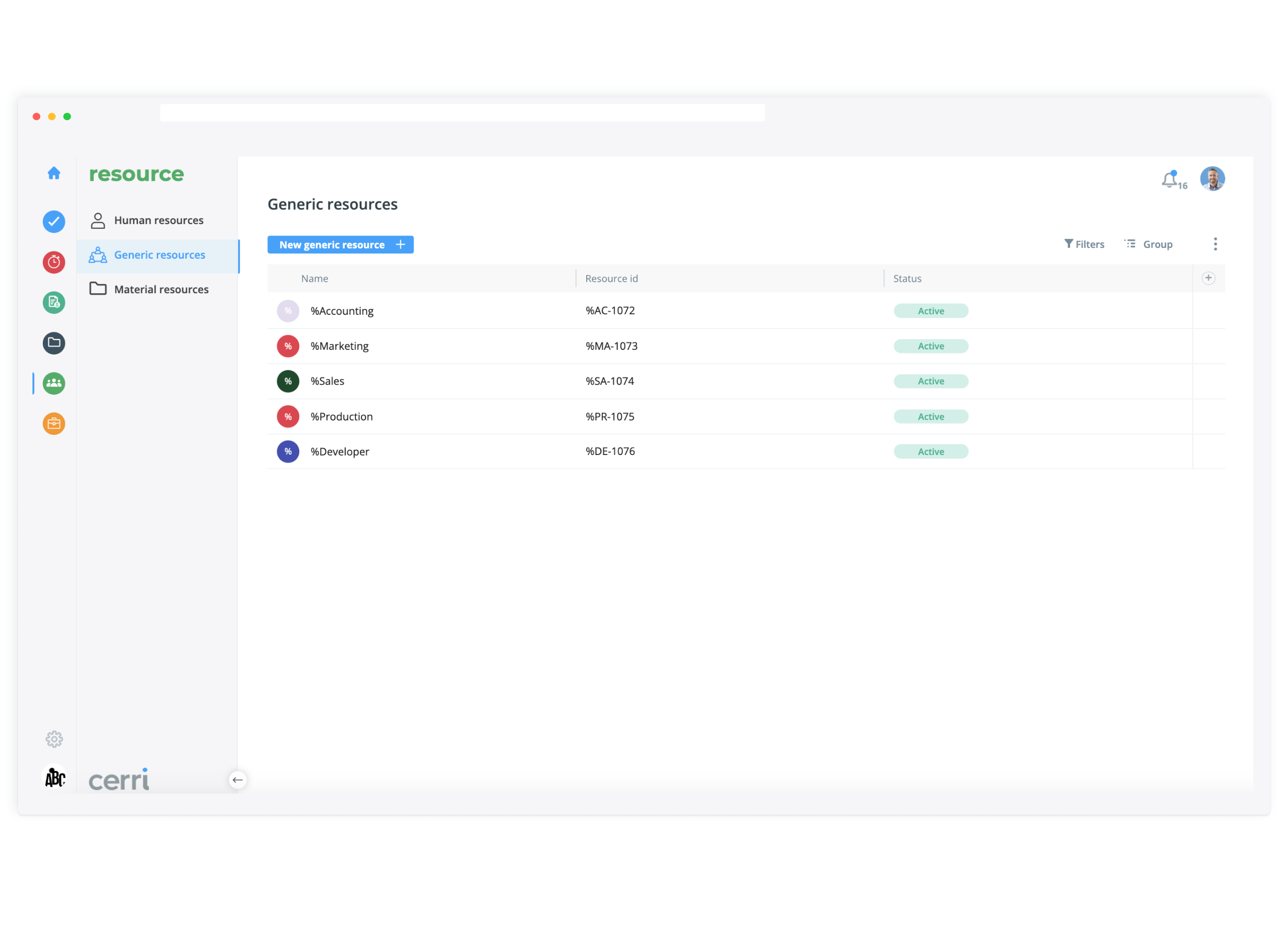Open settings gear in sidebar

pyautogui.click(x=54, y=739)
